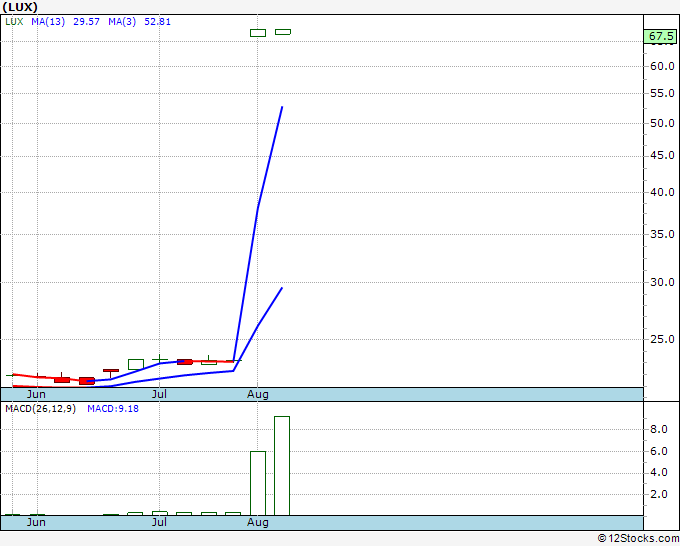The height and width of the screenshot is (546, 680).
Task: Click the 2.0 MACD axis label
Action: coord(658,494)
